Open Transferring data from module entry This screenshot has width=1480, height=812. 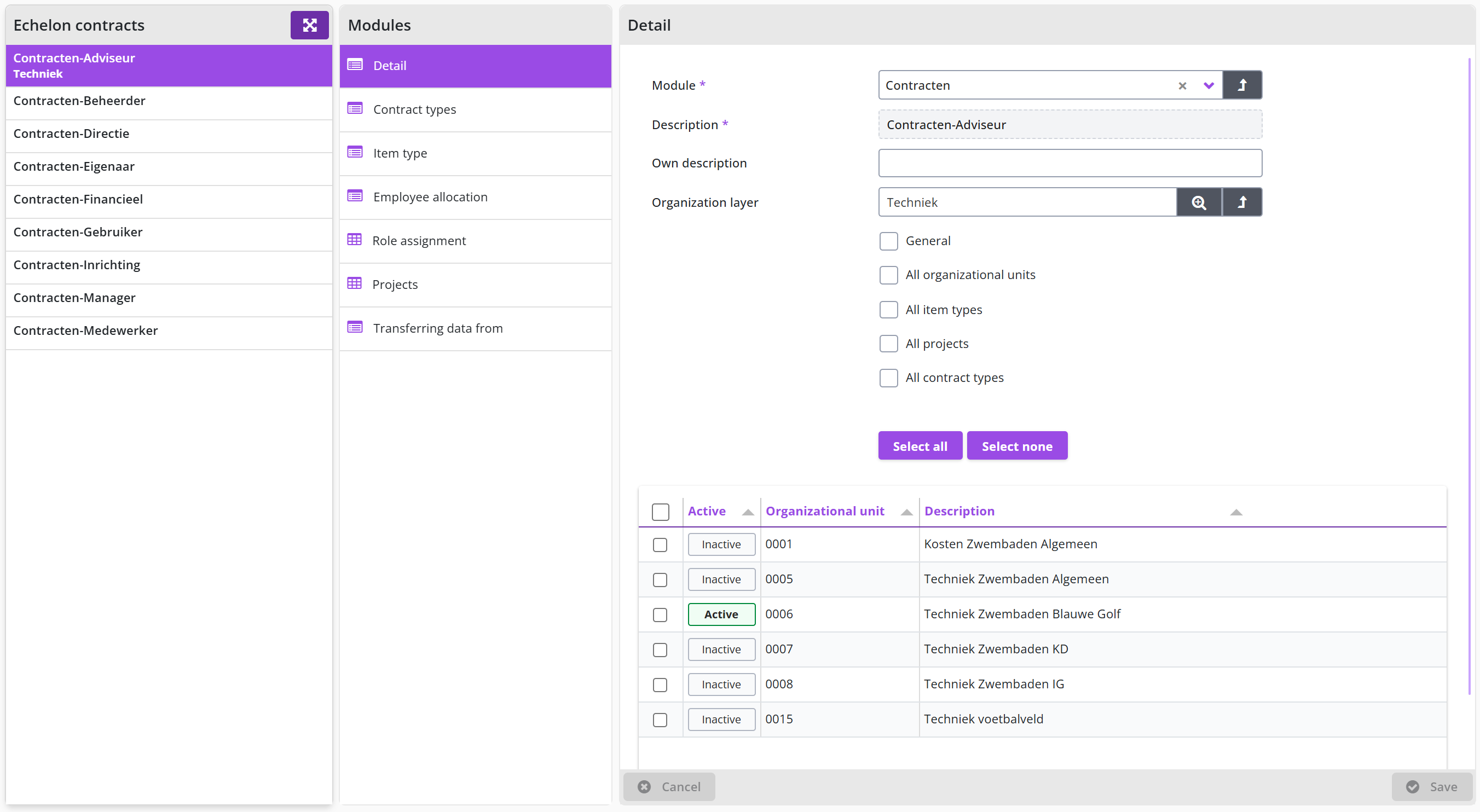coord(475,328)
